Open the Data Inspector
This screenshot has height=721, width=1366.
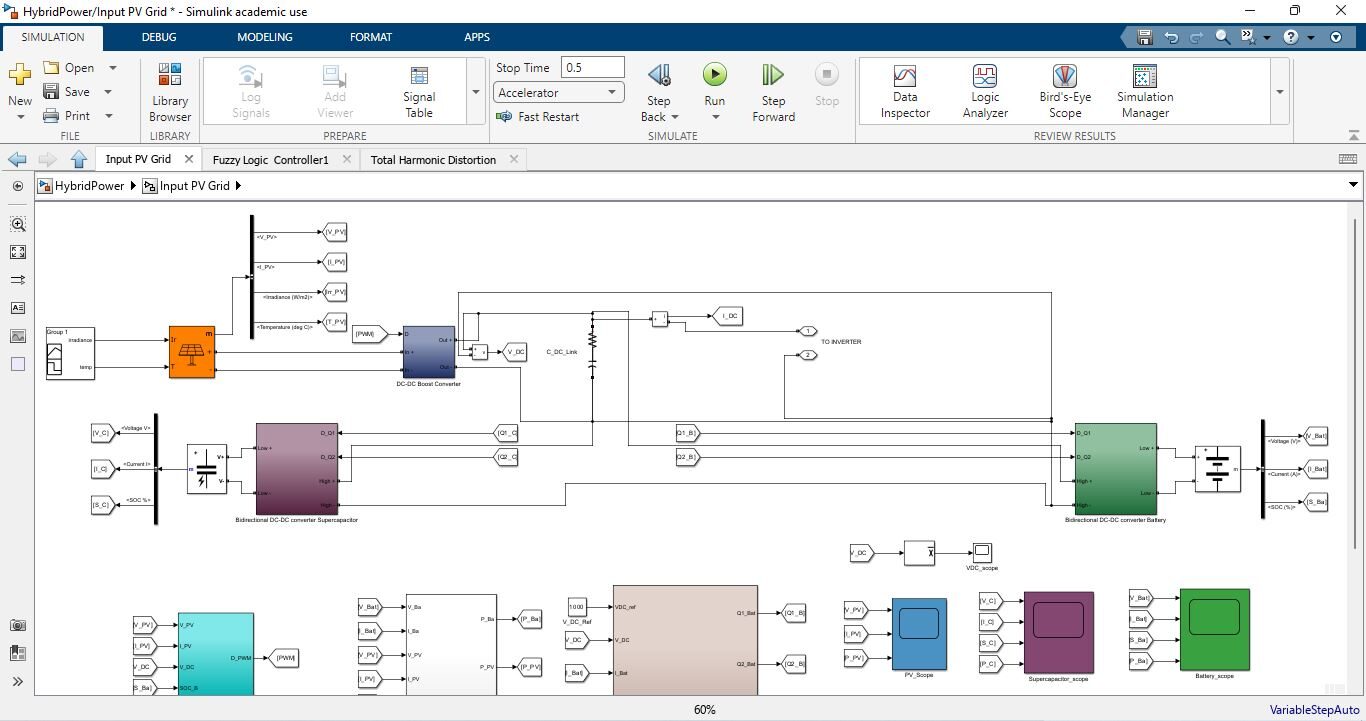[905, 91]
